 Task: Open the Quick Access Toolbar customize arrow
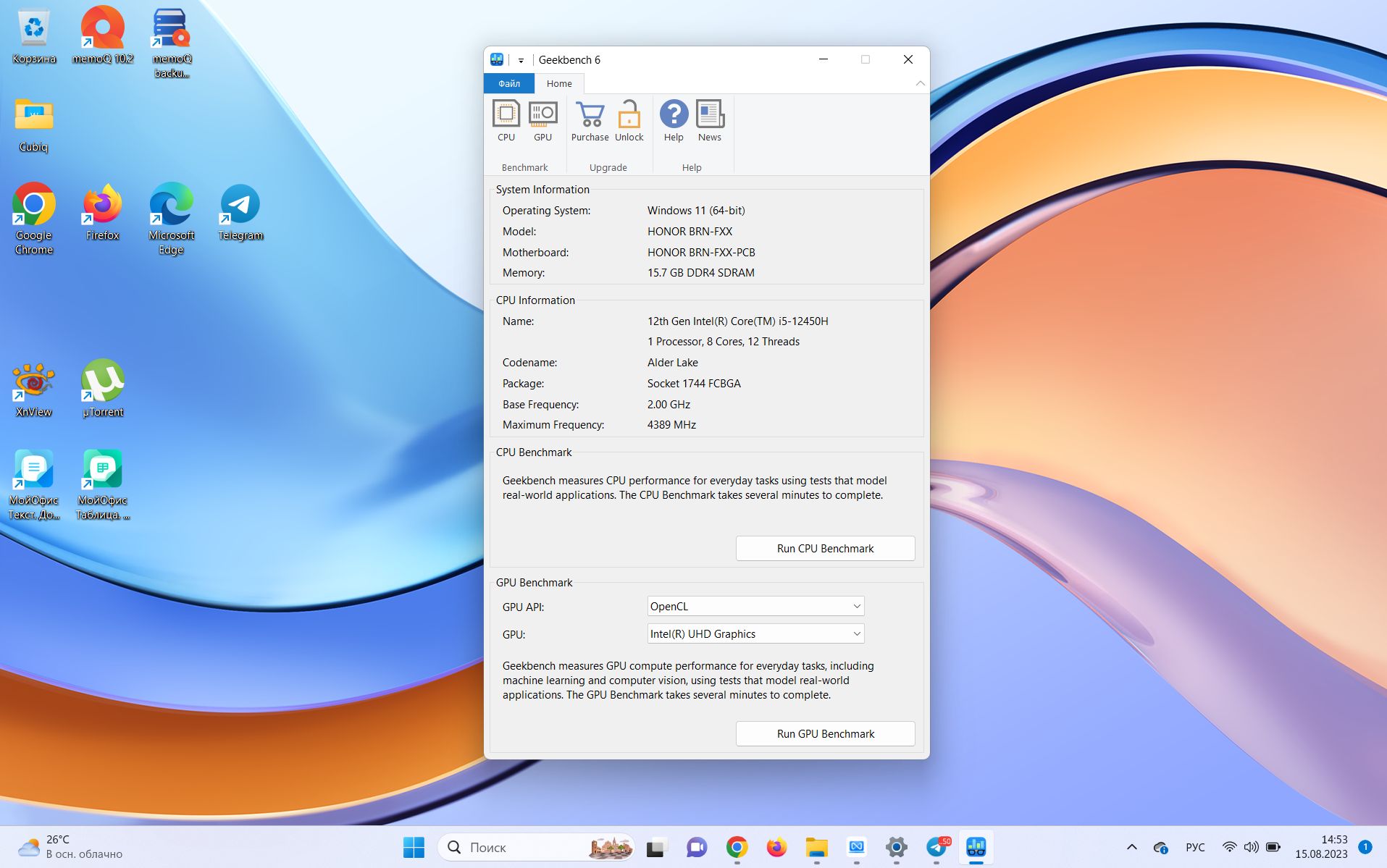pos(521,60)
